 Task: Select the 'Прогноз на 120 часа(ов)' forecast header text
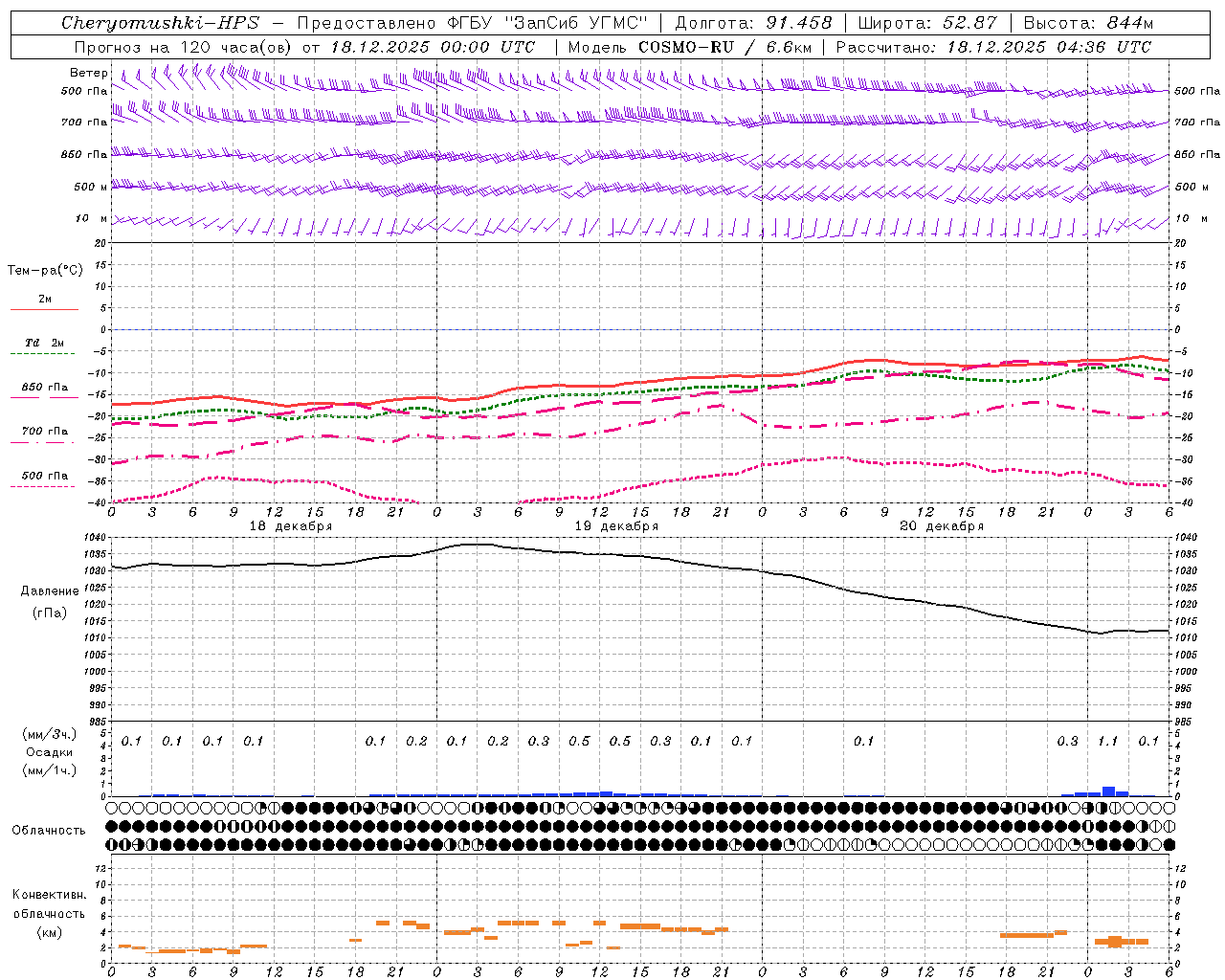pyautogui.click(x=184, y=47)
